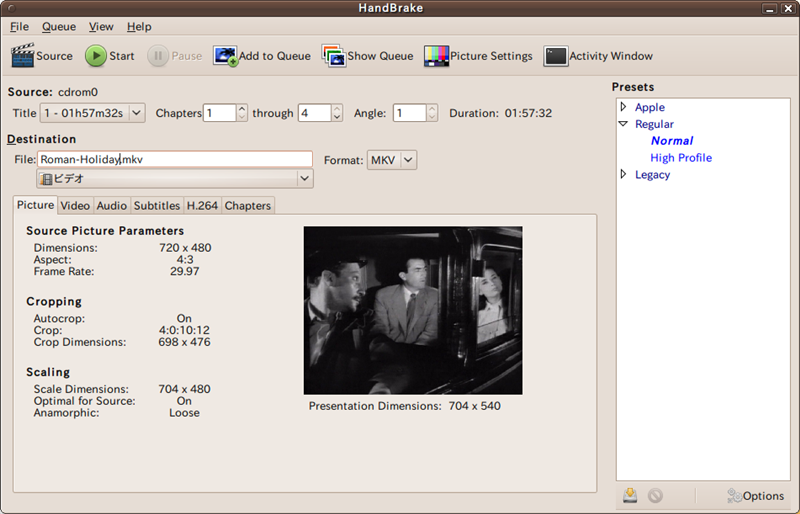Increase the through chapter stepper
The image size is (800, 514).
[x=337, y=108]
